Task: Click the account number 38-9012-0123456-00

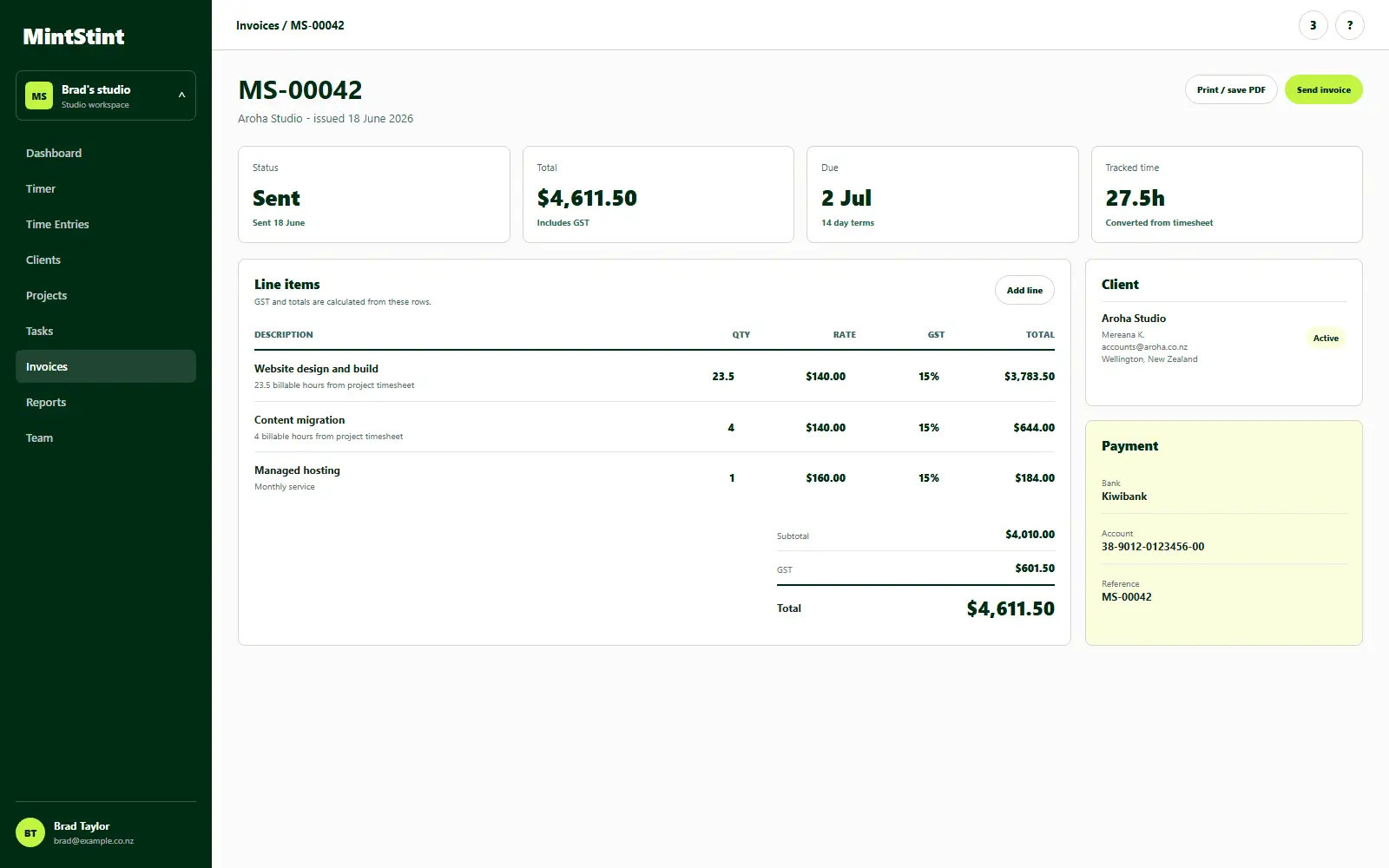Action: click(1153, 547)
